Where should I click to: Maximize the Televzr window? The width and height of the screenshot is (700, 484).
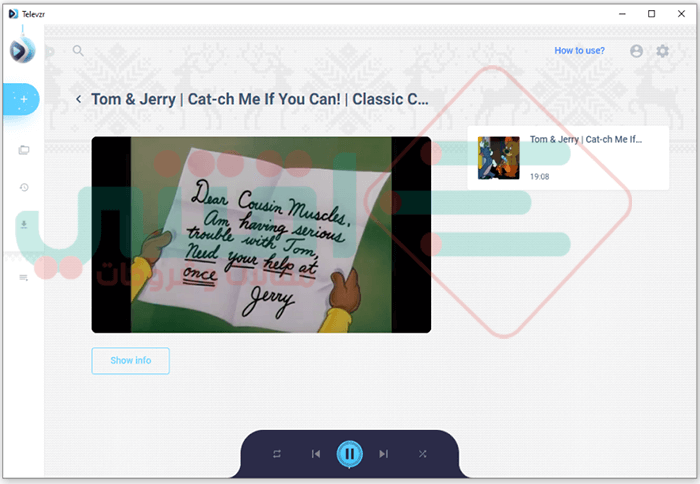pos(651,14)
